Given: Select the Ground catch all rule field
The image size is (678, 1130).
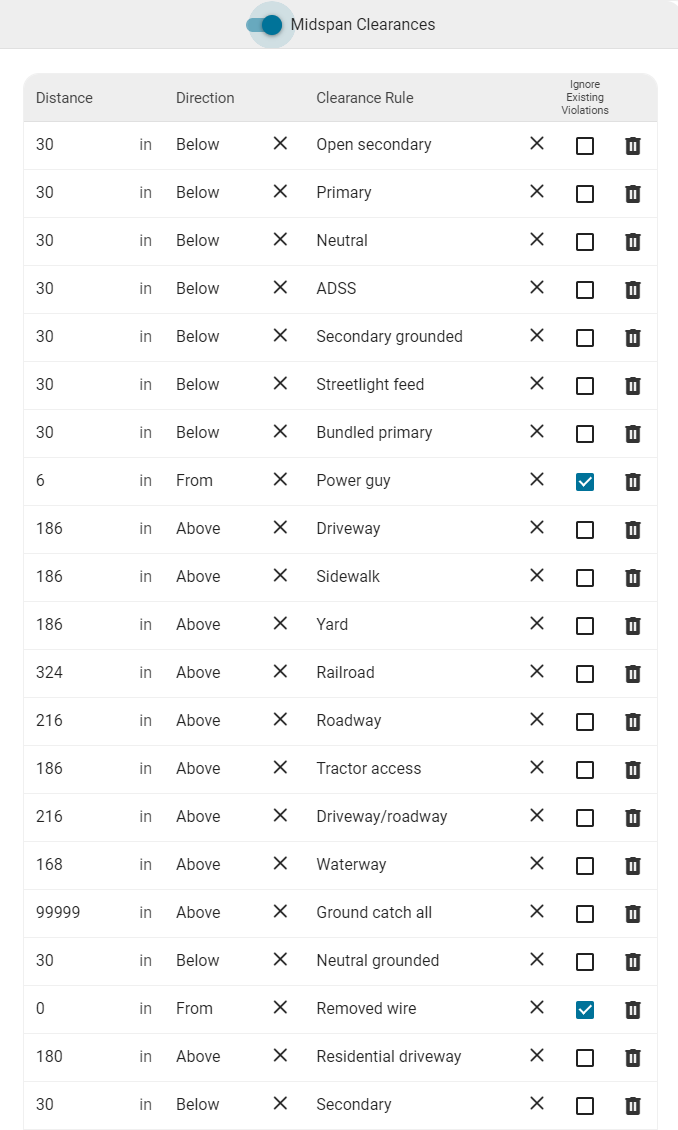Looking at the screenshot, I should pyautogui.click(x=418, y=912).
